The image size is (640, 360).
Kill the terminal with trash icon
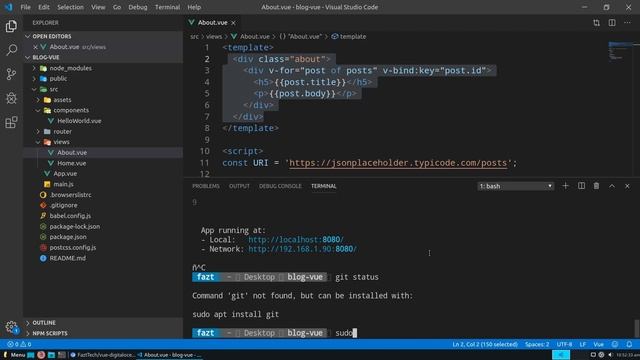(x=596, y=186)
